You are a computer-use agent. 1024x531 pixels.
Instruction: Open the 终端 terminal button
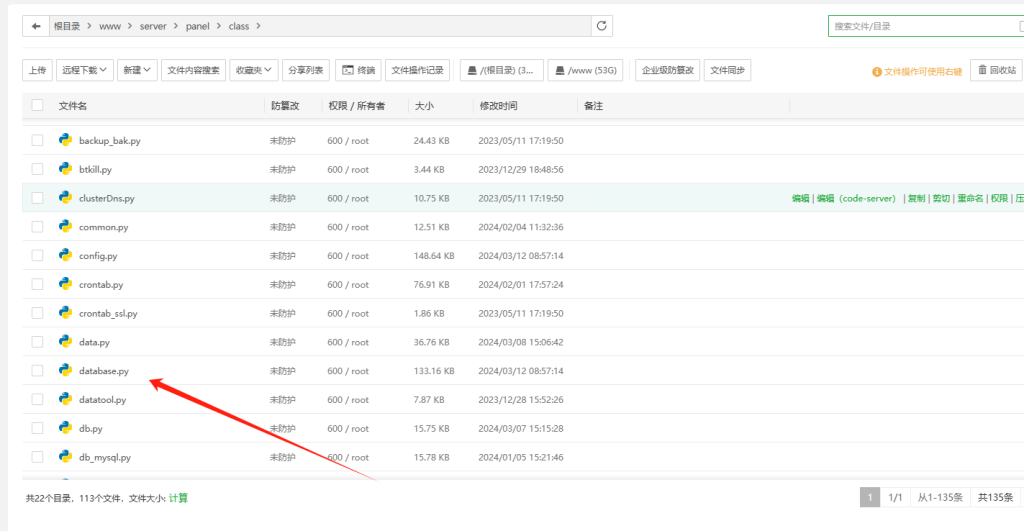coord(358,70)
